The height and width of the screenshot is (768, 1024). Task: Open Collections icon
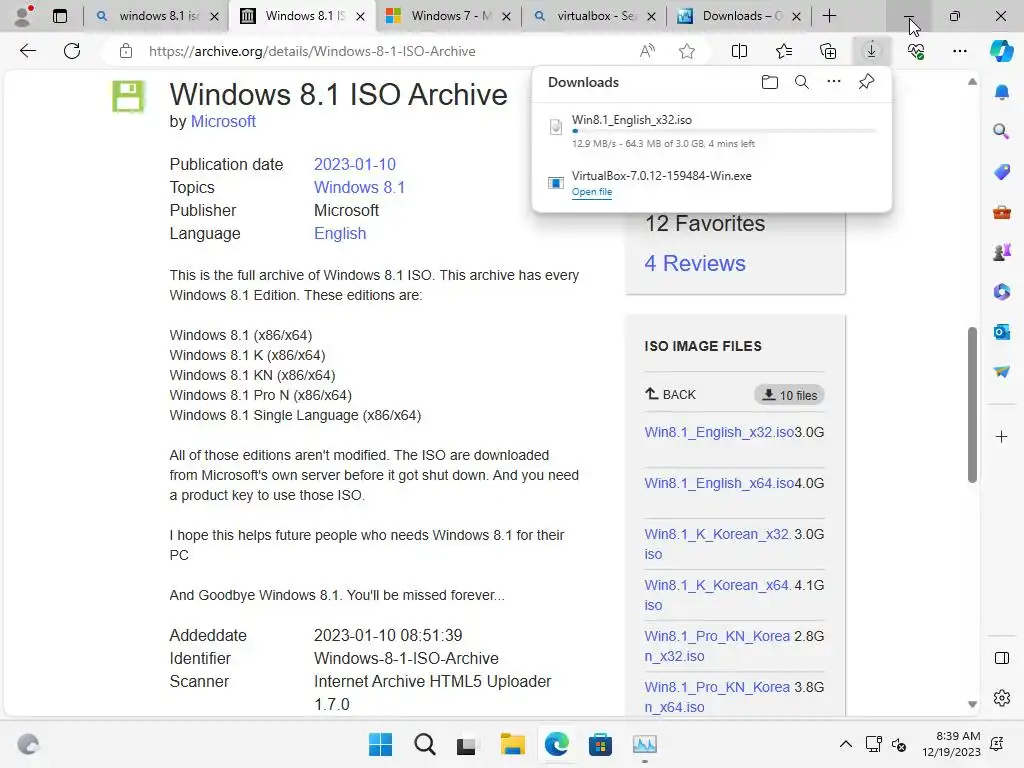[827, 51]
